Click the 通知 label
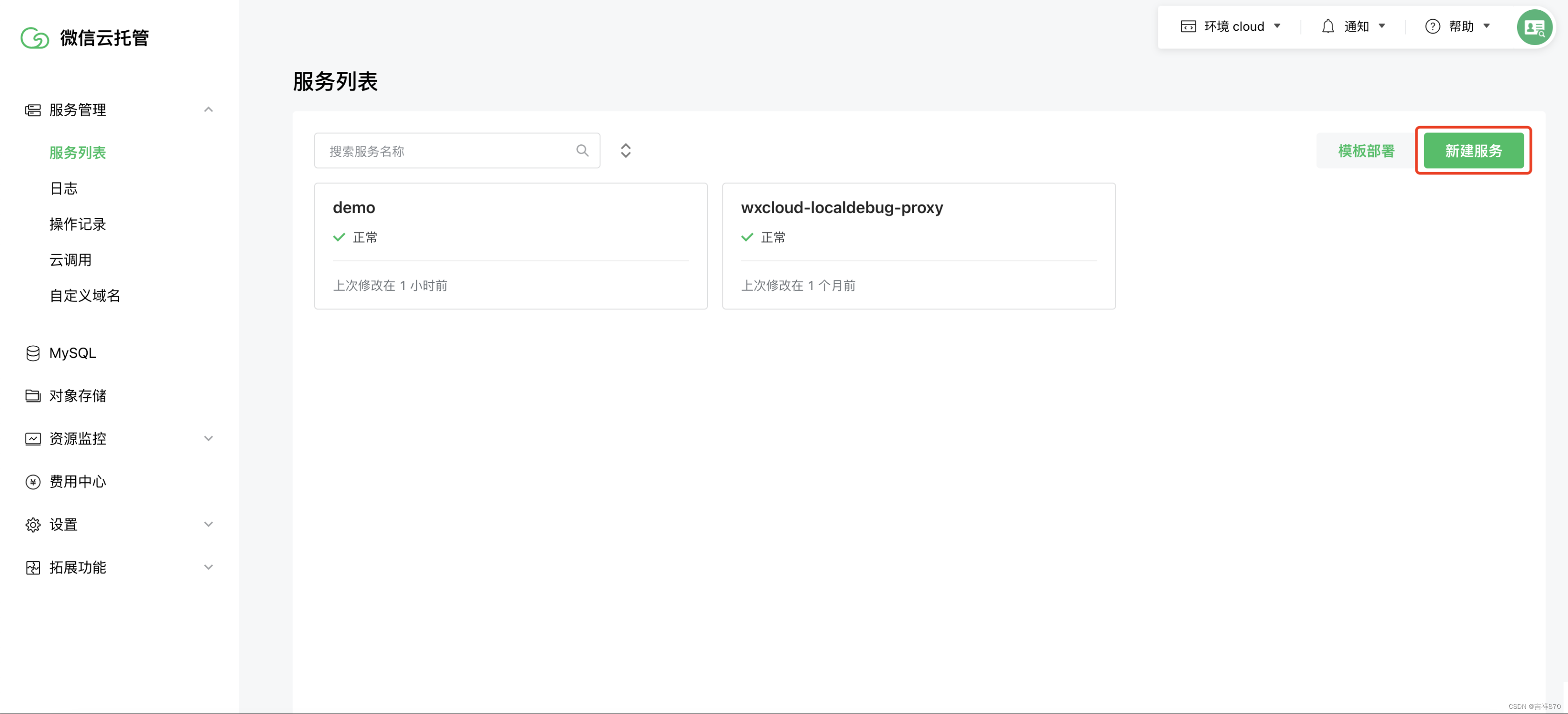Image resolution: width=1568 pixels, height=714 pixels. click(1357, 26)
